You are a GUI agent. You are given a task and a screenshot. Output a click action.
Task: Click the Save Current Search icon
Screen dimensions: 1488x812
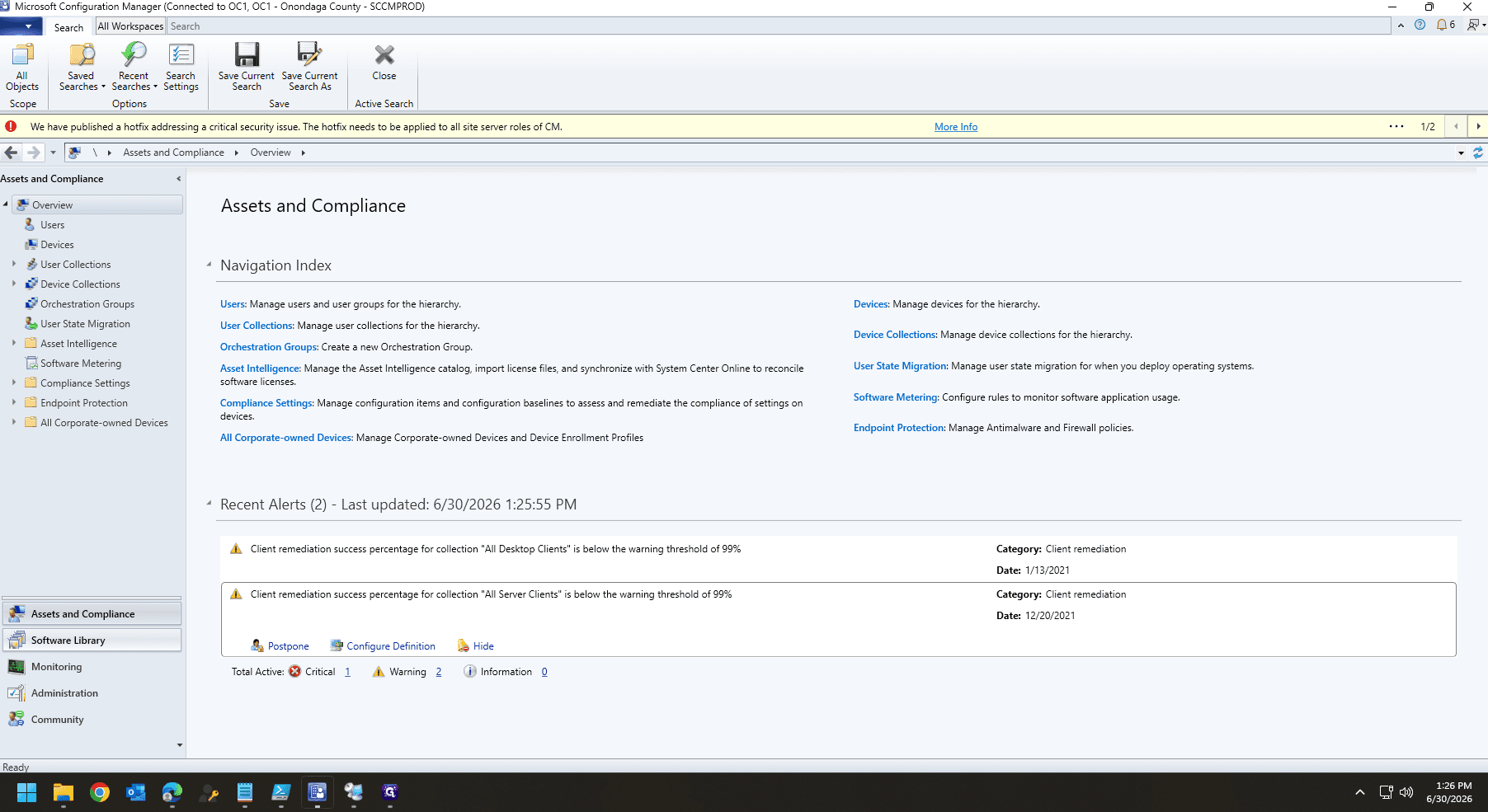[247, 54]
